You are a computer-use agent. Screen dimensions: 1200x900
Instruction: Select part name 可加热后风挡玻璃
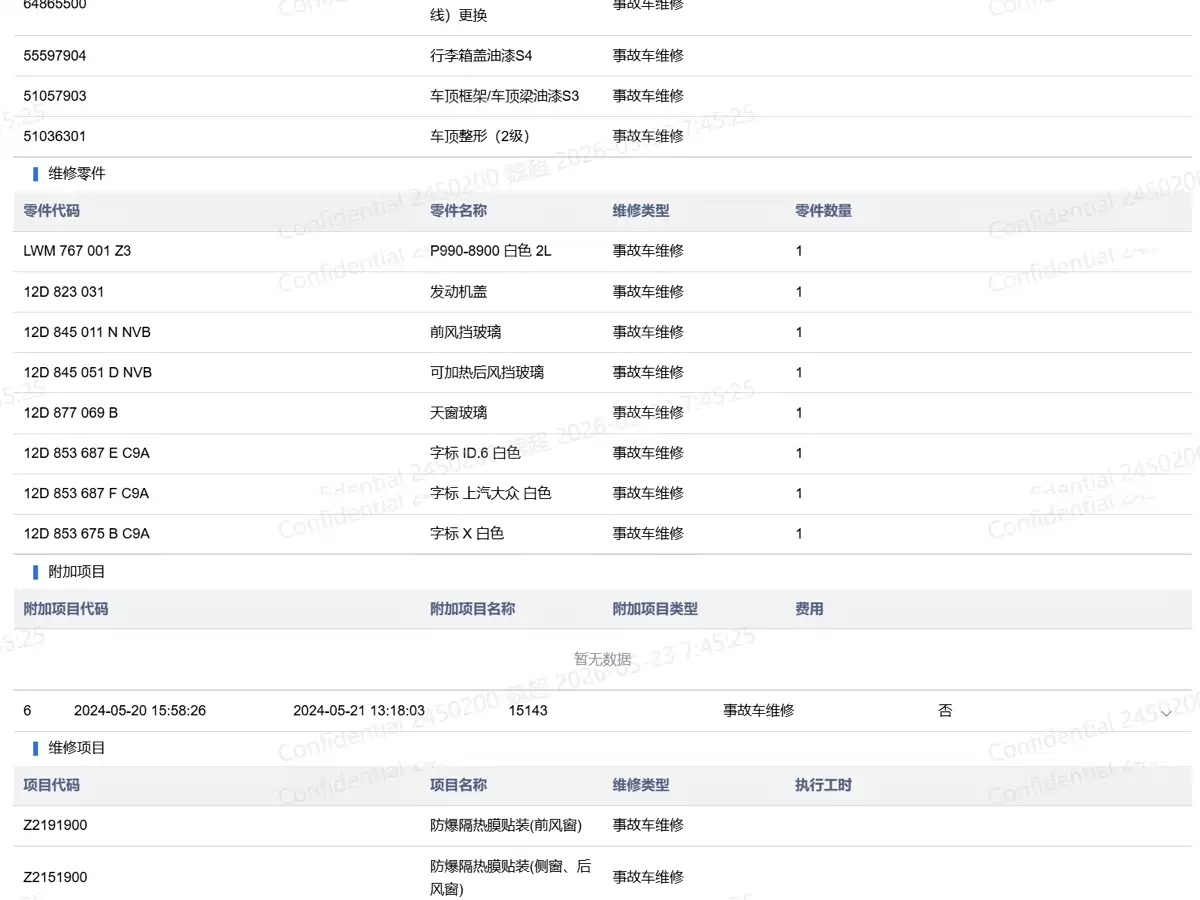[487, 372]
